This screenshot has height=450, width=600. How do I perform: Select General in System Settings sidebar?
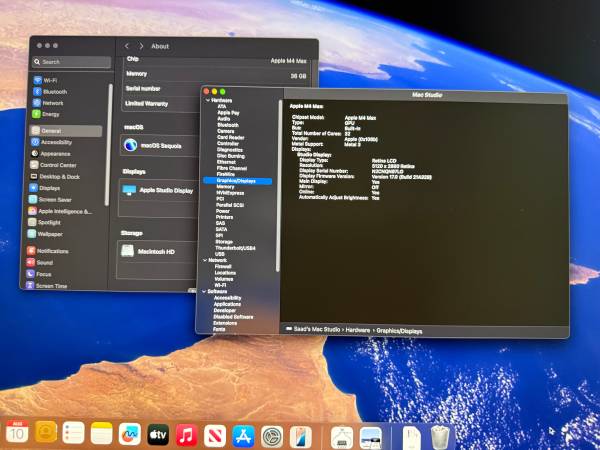[66, 131]
